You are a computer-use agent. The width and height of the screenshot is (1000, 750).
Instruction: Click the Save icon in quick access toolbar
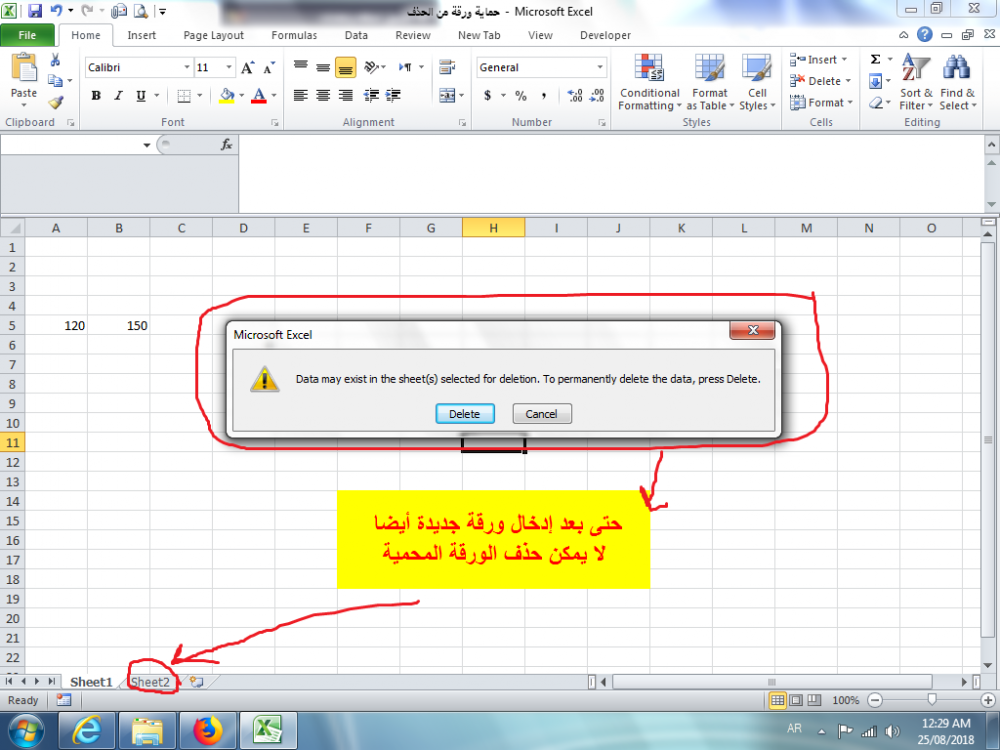(34, 10)
